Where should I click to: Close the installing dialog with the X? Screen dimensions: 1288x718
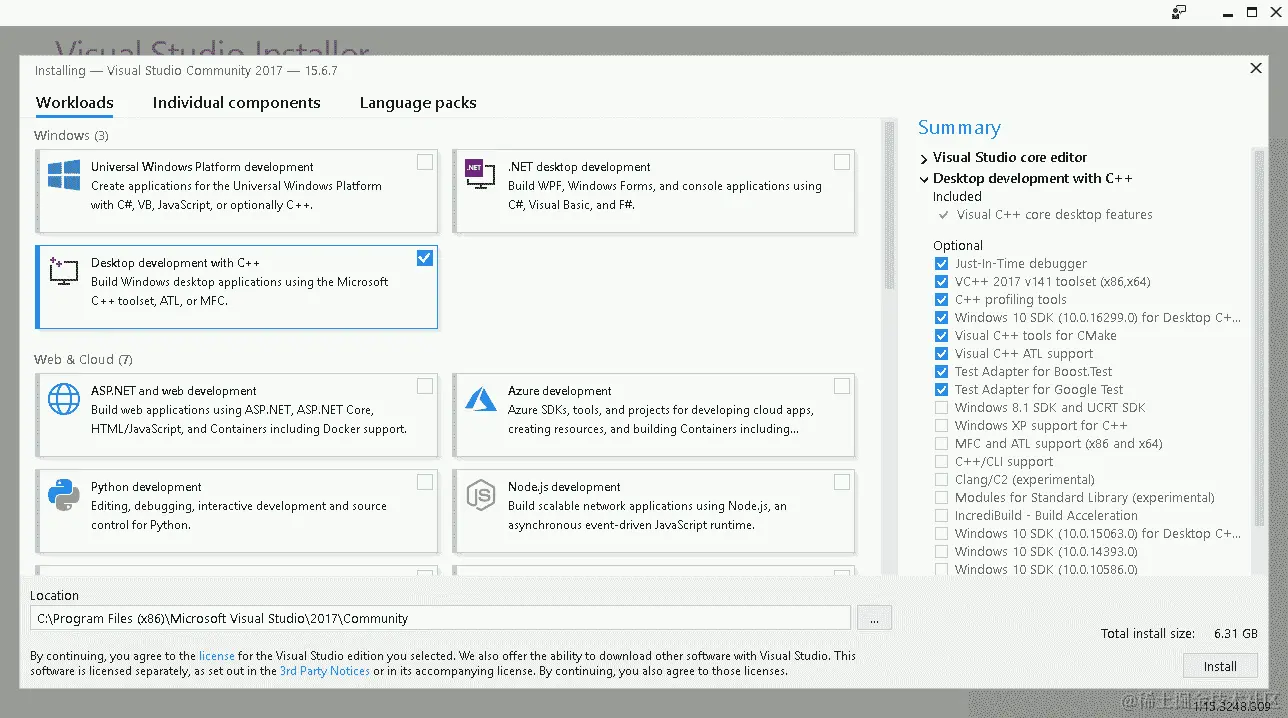click(1256, 69)
